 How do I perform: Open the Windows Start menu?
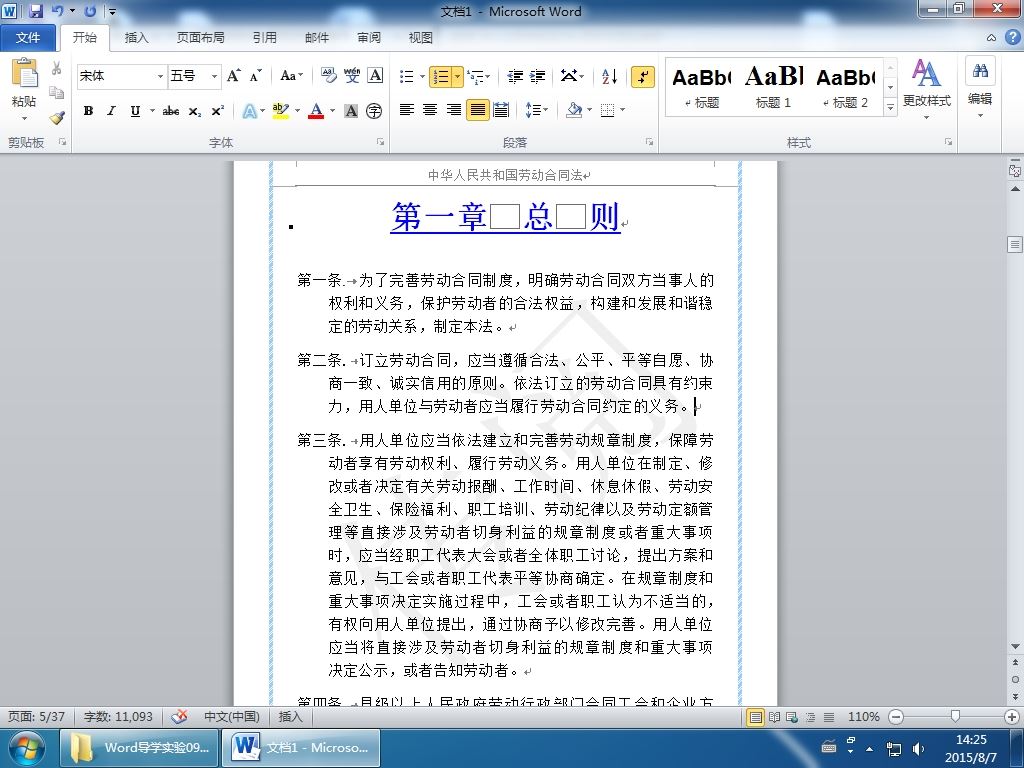tap(25, 748)
